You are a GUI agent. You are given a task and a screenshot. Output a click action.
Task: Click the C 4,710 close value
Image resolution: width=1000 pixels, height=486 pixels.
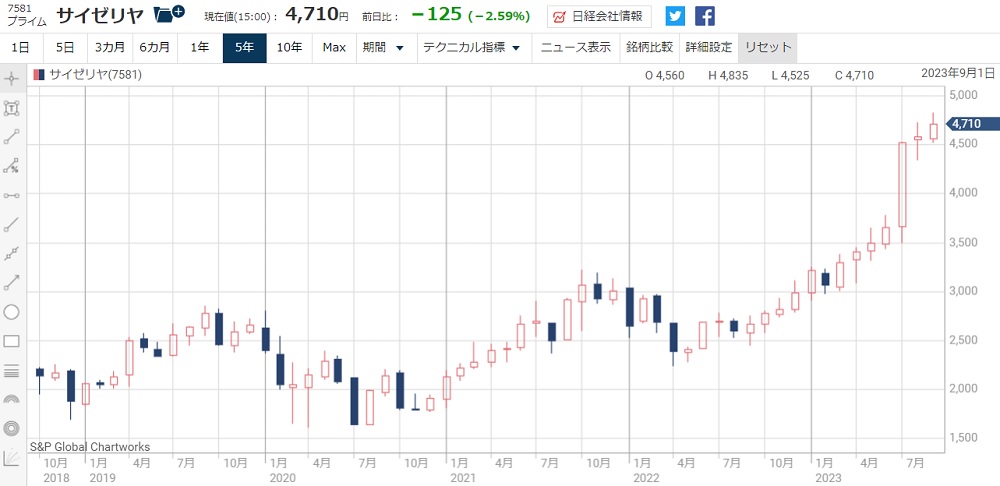pyautogui.click(x=854, y=75)
